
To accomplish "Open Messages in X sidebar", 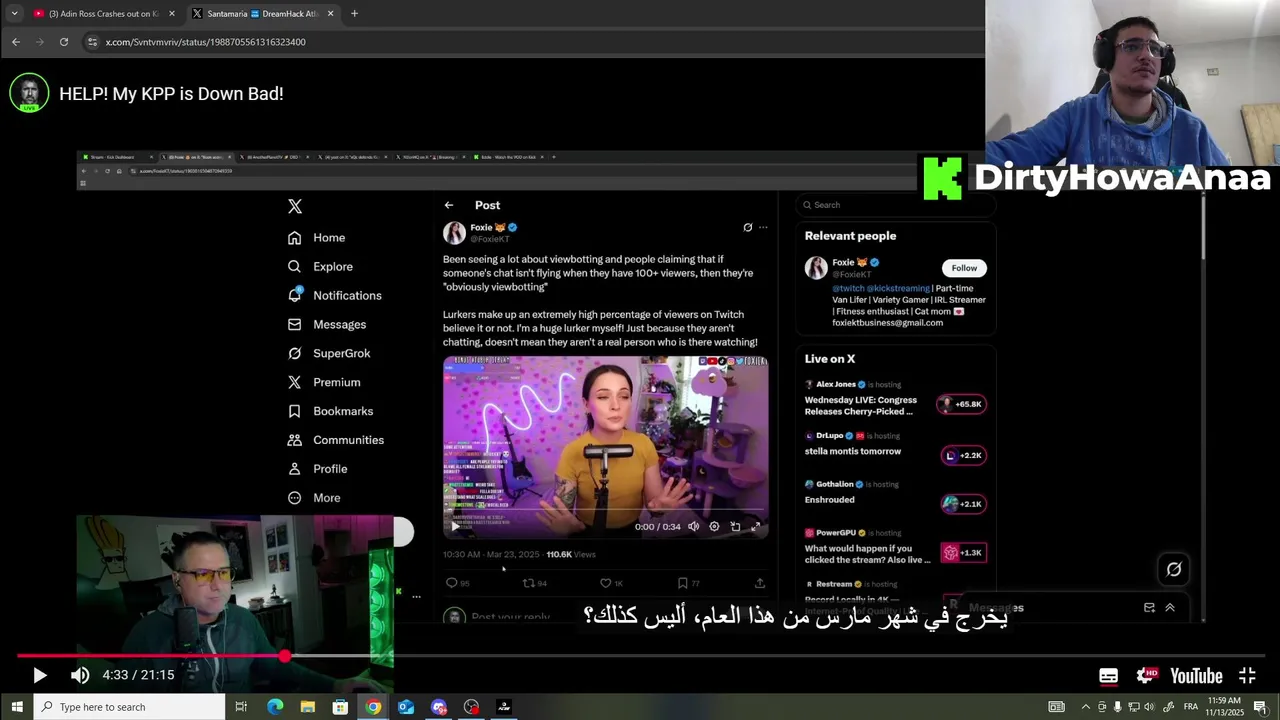I will click(x=327, y=325).
